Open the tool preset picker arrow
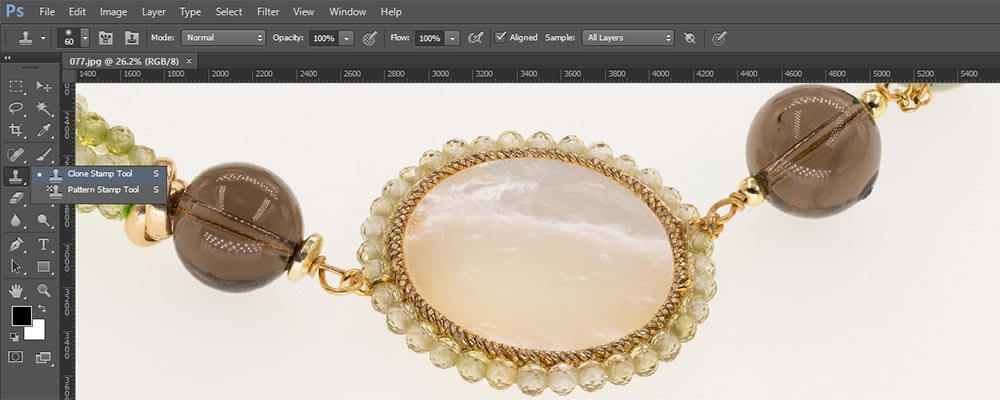 click(43, 38)
